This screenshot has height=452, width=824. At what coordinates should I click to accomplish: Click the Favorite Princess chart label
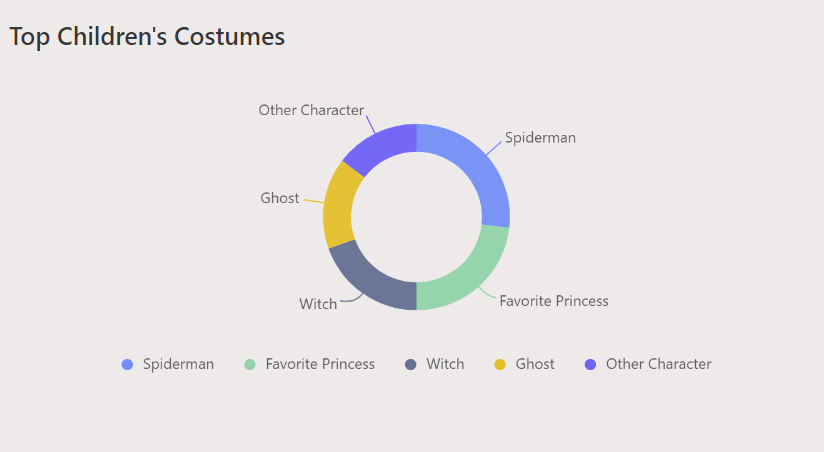click(x=554, y=301)
